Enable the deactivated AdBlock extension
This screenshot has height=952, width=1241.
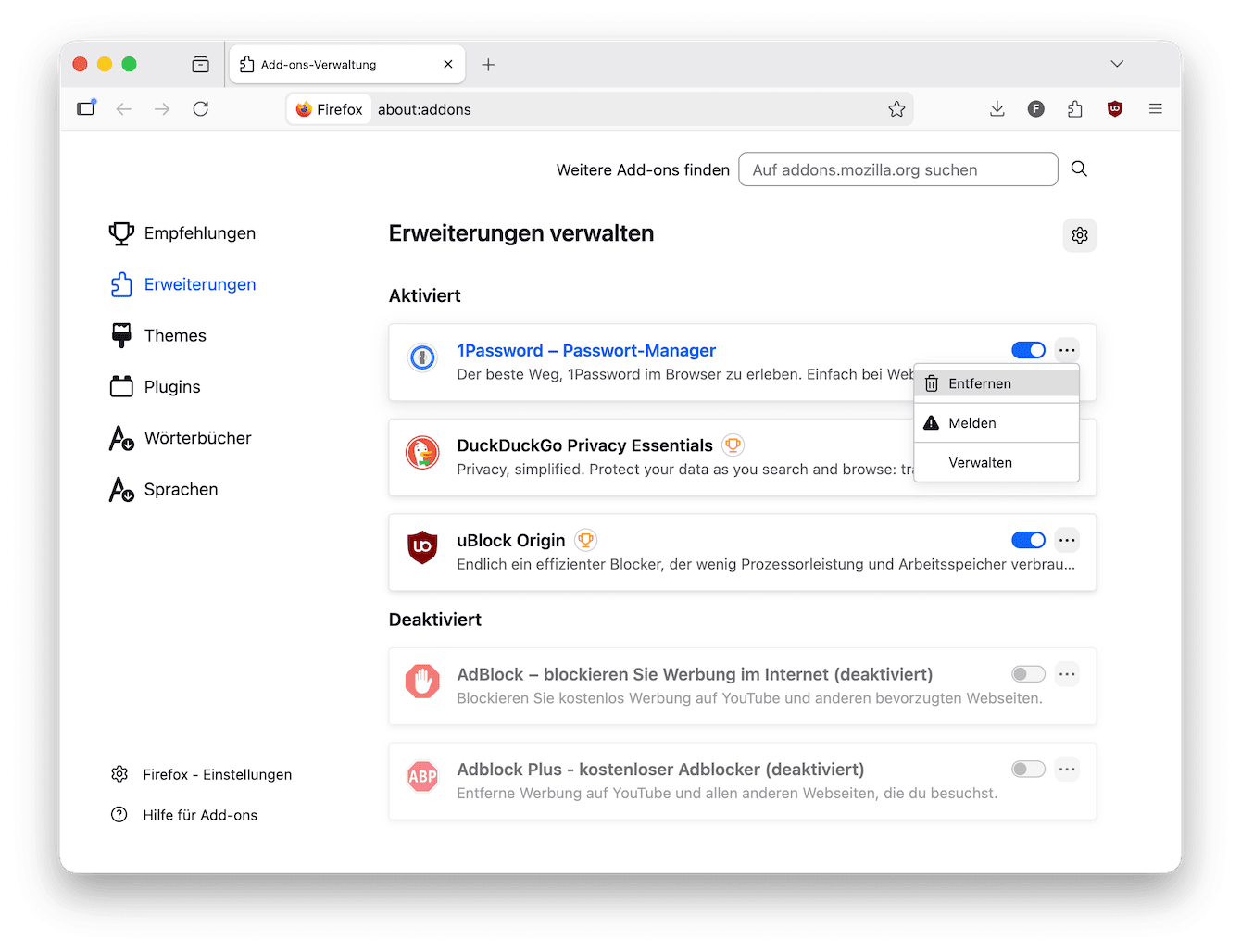click(1028, 674)
